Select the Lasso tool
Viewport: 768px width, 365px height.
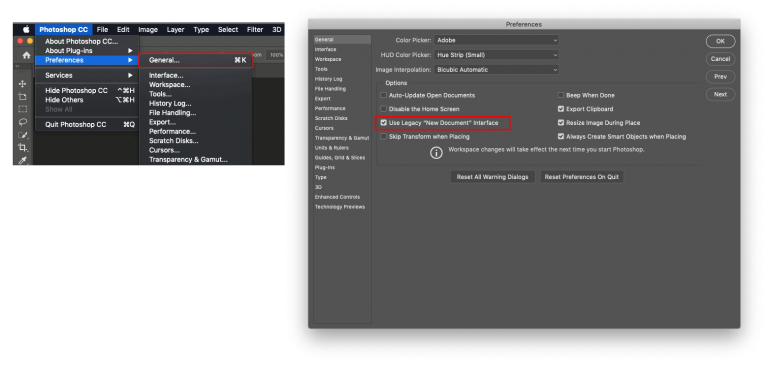tap(23, 122)
